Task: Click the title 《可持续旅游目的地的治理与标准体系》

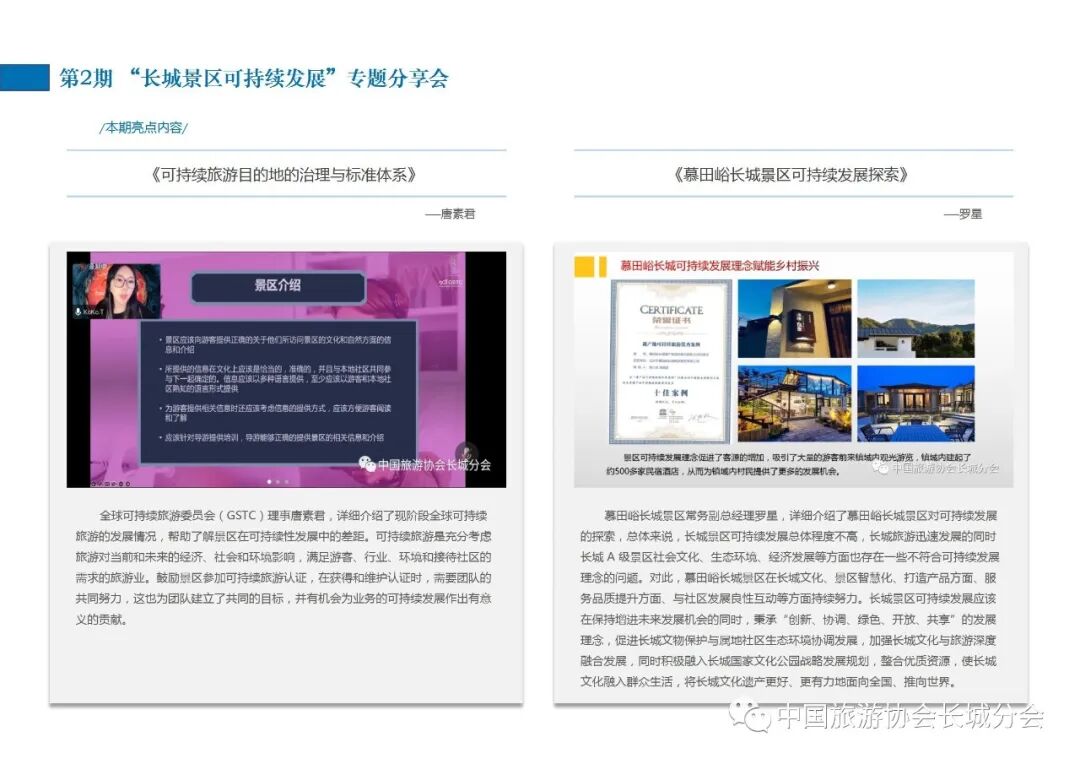Action: pos(283,175)
